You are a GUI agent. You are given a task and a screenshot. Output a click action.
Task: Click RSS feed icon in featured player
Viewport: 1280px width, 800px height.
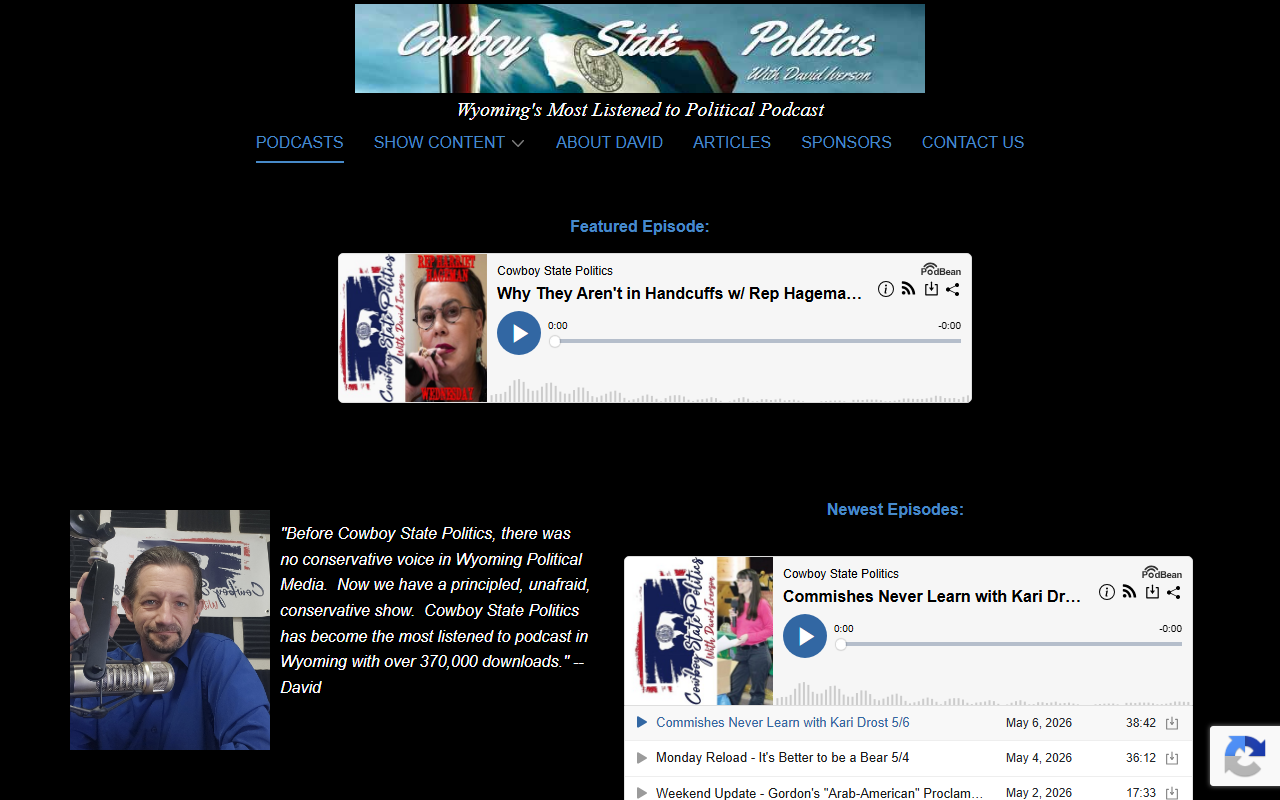pos(908,289)
